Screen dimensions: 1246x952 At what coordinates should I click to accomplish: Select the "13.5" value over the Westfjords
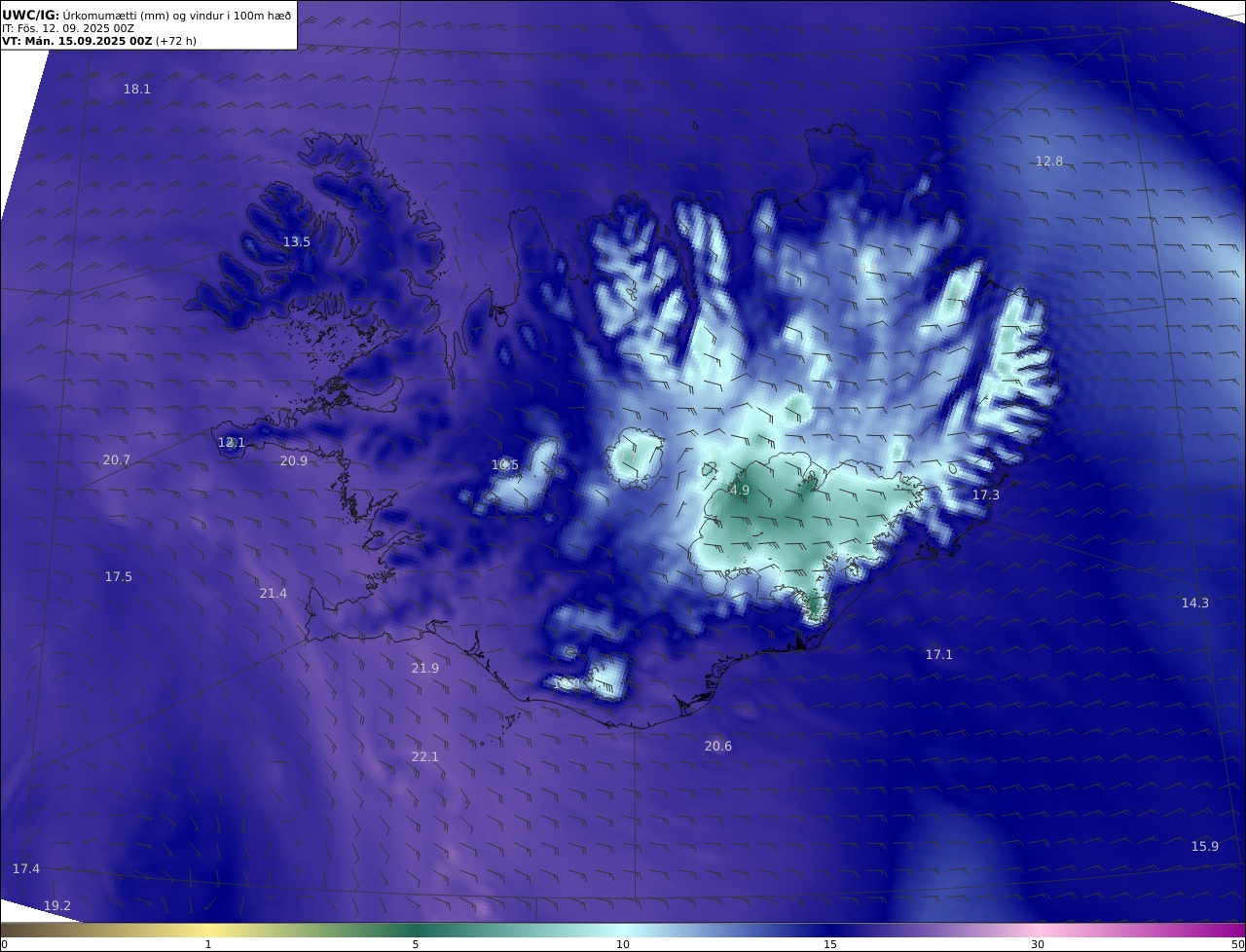[x=297, y=242]
